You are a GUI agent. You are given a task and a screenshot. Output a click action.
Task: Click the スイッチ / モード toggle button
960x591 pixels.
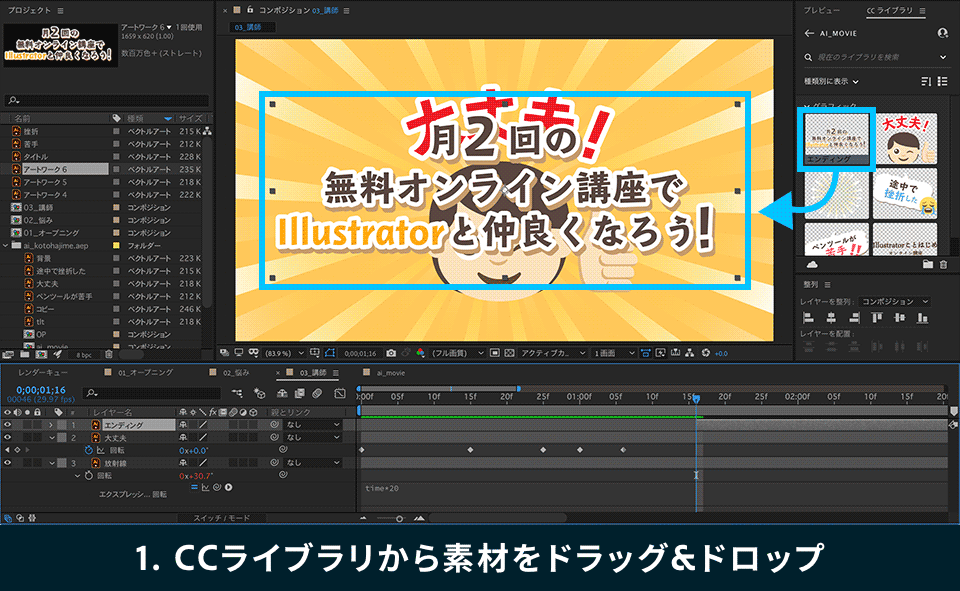click(x=222, y=518)
